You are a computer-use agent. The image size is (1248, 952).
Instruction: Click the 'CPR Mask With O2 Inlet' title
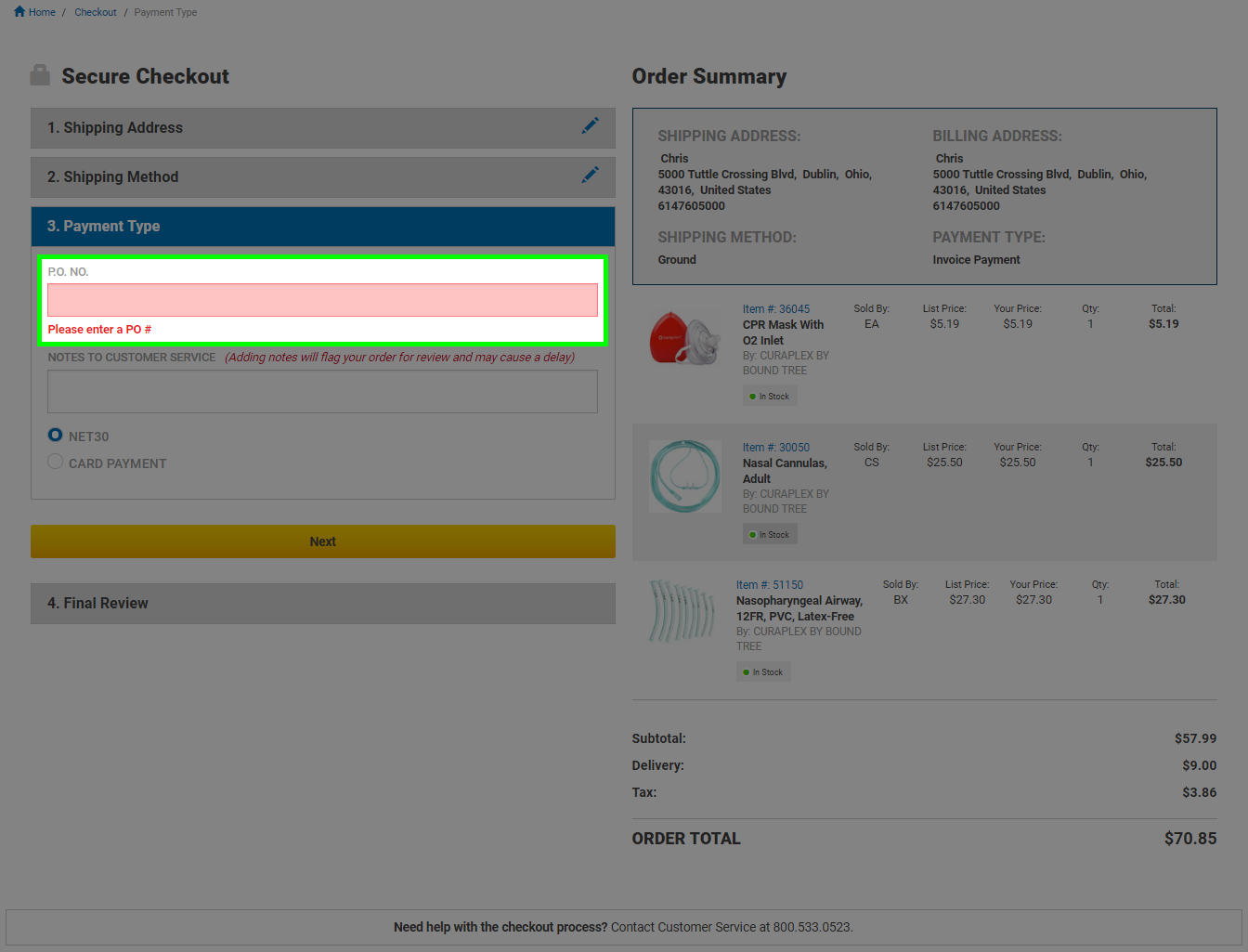(x=783, y=333)
